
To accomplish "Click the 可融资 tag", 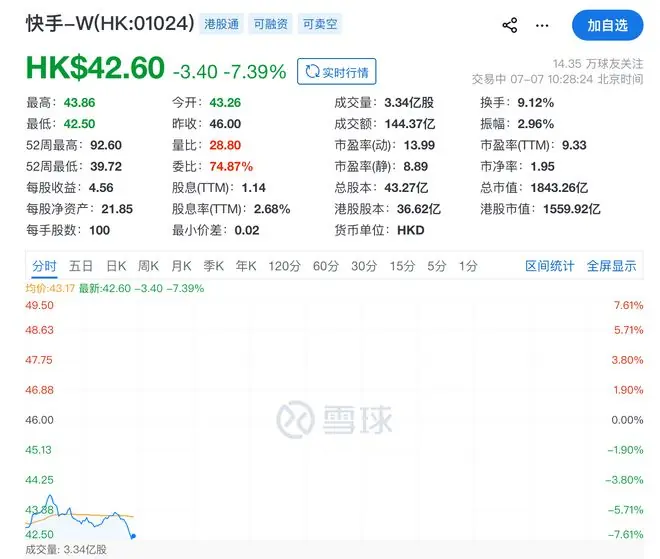I will click(271, 24).
